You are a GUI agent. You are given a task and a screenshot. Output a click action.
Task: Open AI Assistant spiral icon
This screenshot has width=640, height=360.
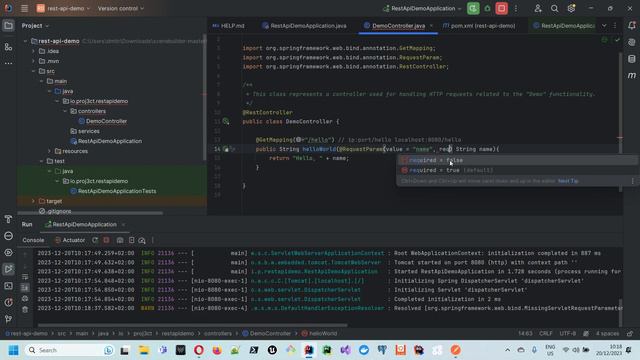pos(632,42)
